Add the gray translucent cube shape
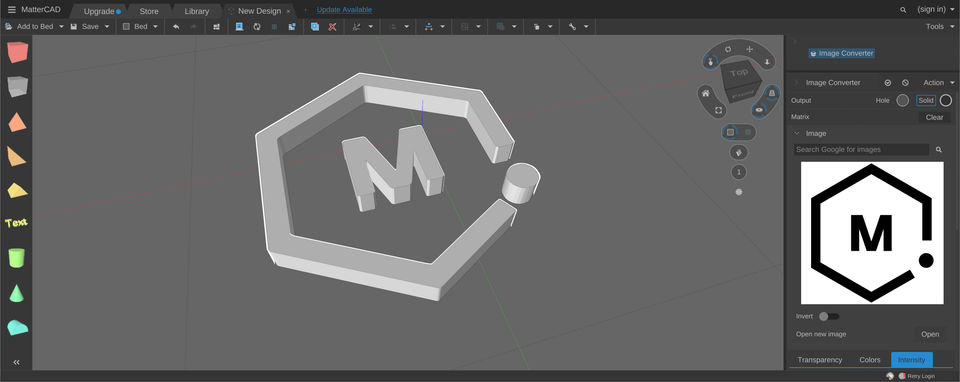The height and width of the screenshot is (382, 960). (17, 87)
